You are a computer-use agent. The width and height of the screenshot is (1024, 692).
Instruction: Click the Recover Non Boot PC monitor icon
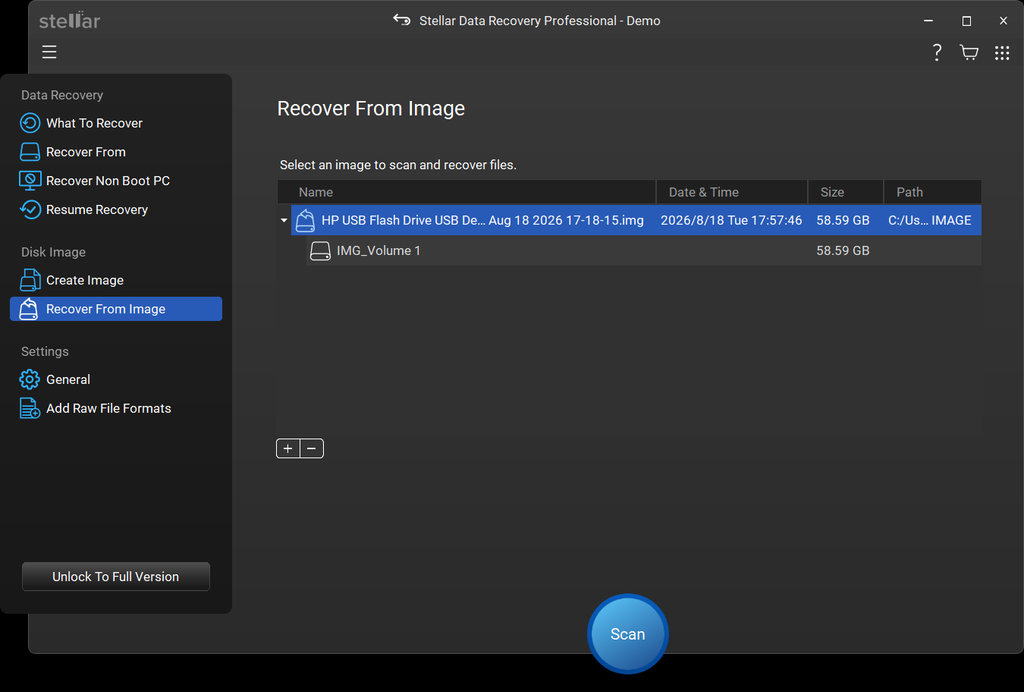(x=30, y=181)
